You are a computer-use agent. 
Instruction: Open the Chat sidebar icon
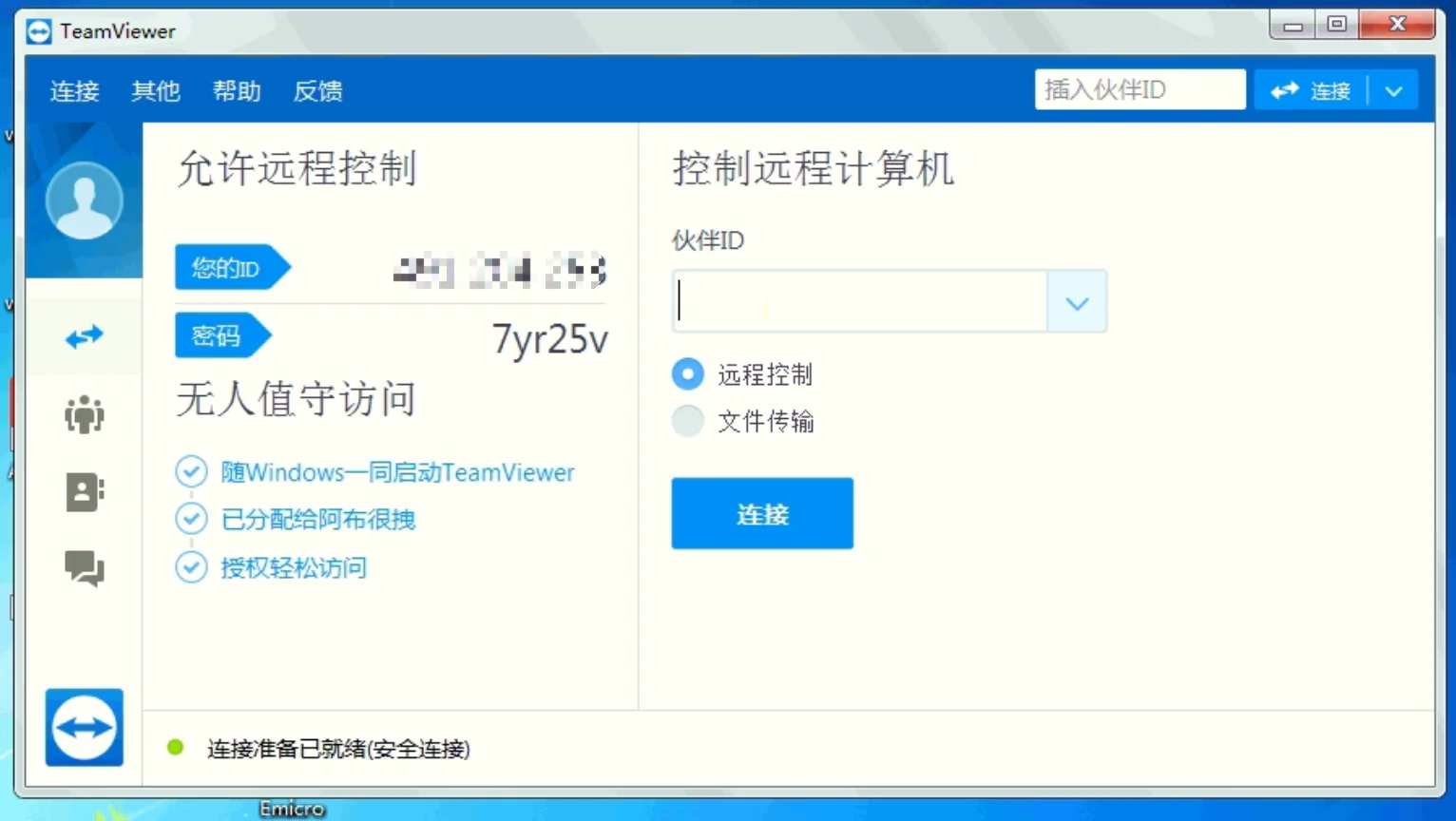(85, 568)
